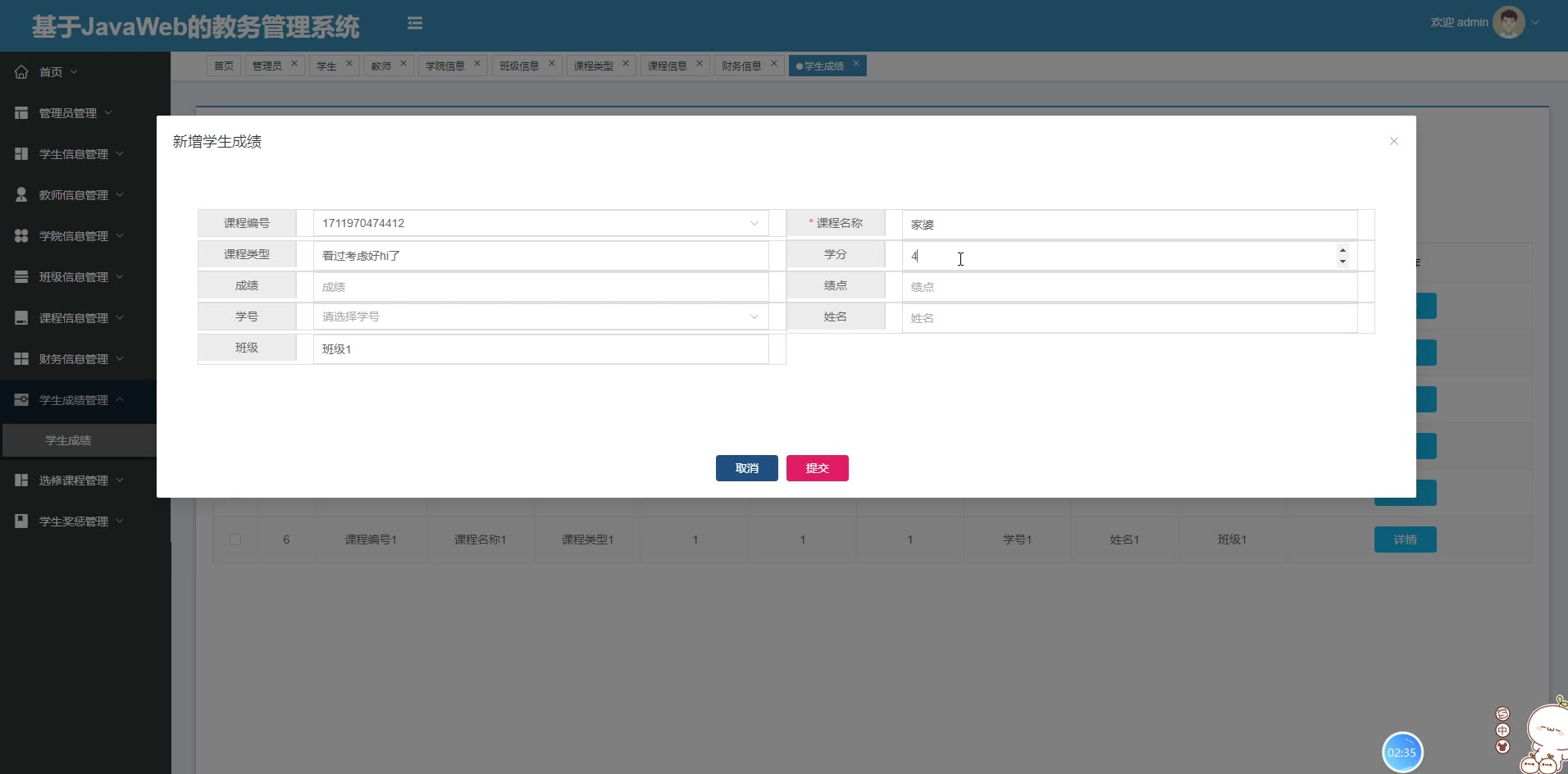Close the 管理员 tab
1568x774 pixels.
click(294, 63)
